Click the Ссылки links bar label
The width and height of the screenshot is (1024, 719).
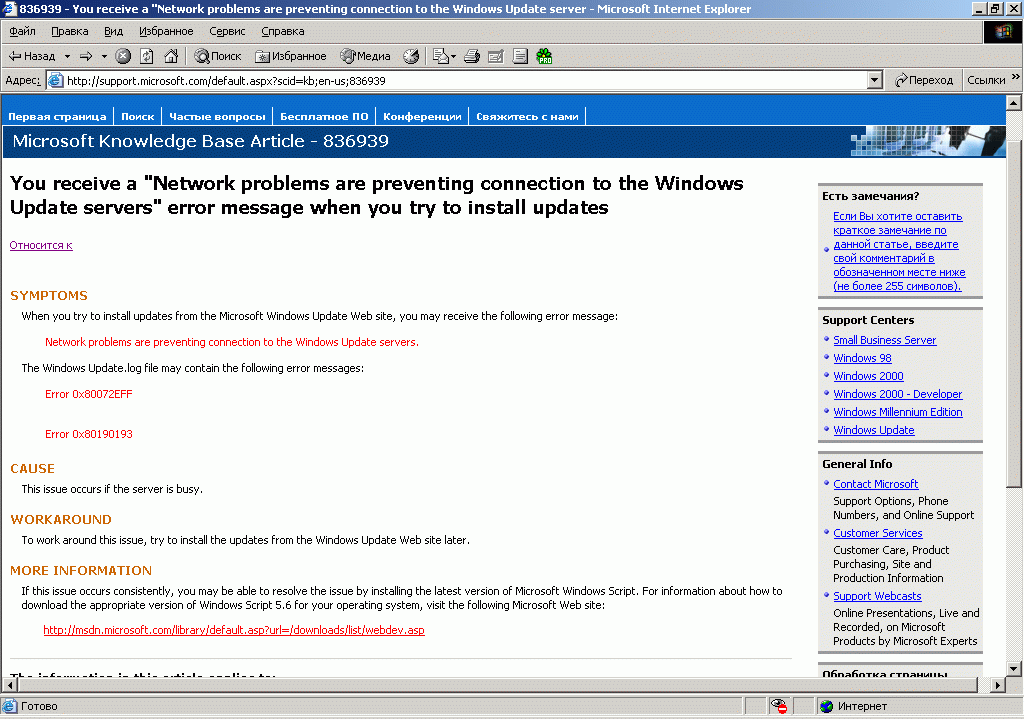(x=986, y=80)
